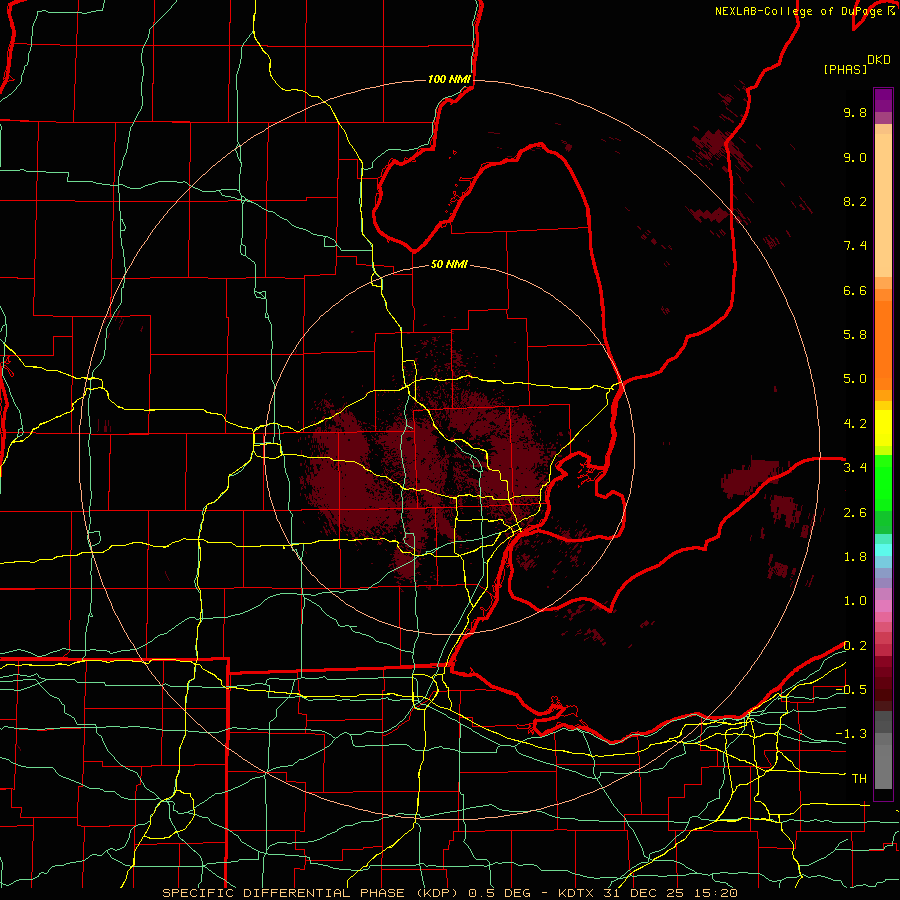Click the -0.5 scale value
The width and height of the screenshot is (900, 900).
851,690
